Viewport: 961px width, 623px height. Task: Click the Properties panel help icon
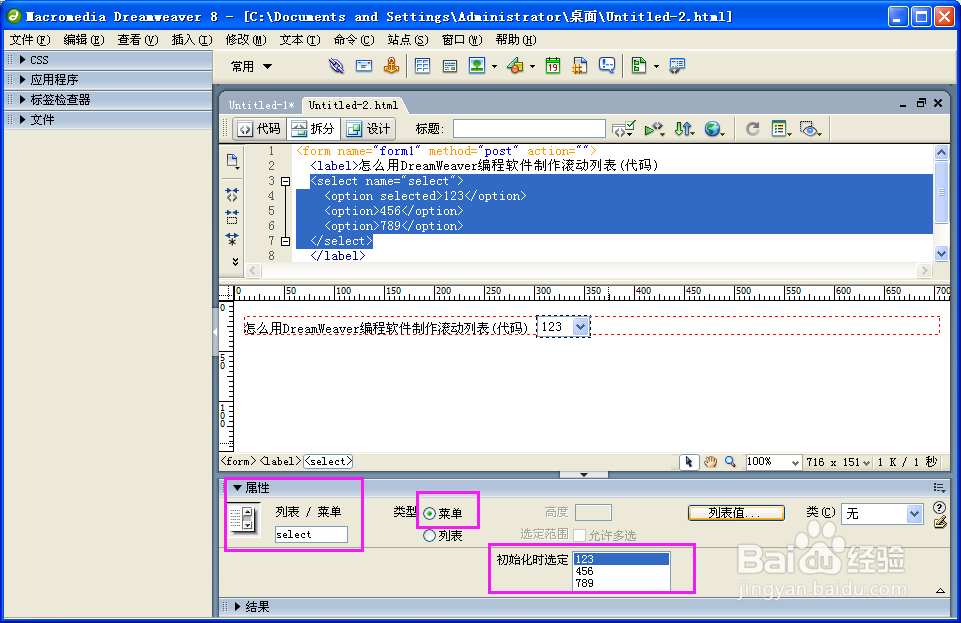coord(939,507)
